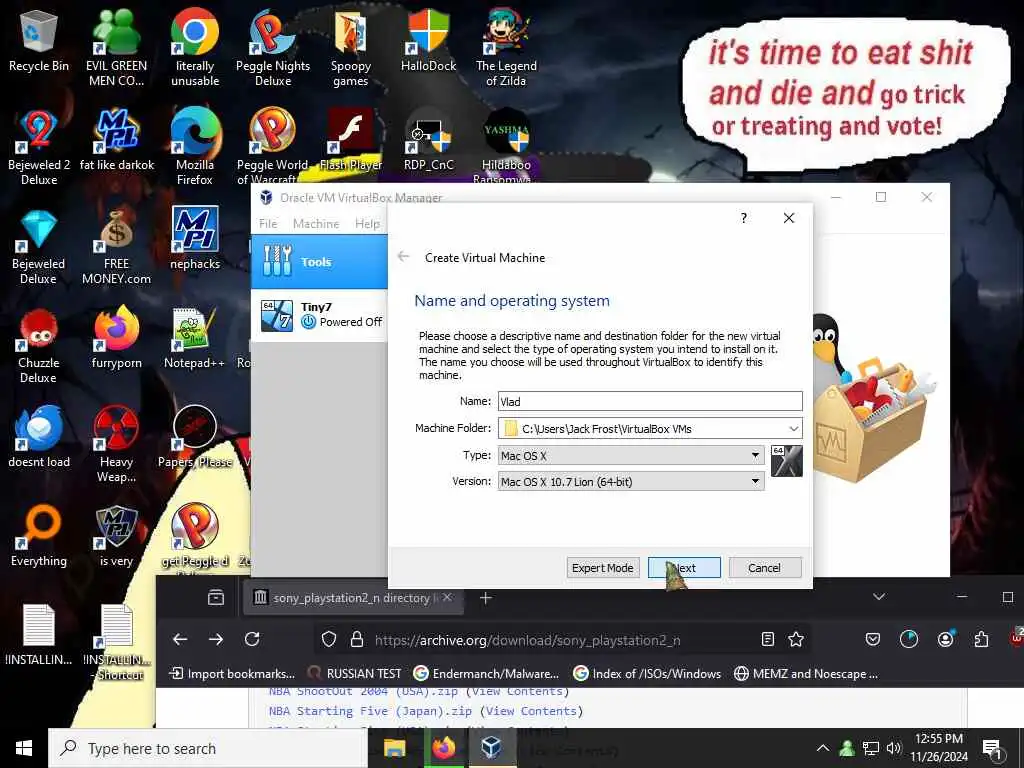
Task: Open Import bookmarks in bookmarks toolbar
Action: coord(232,673)
